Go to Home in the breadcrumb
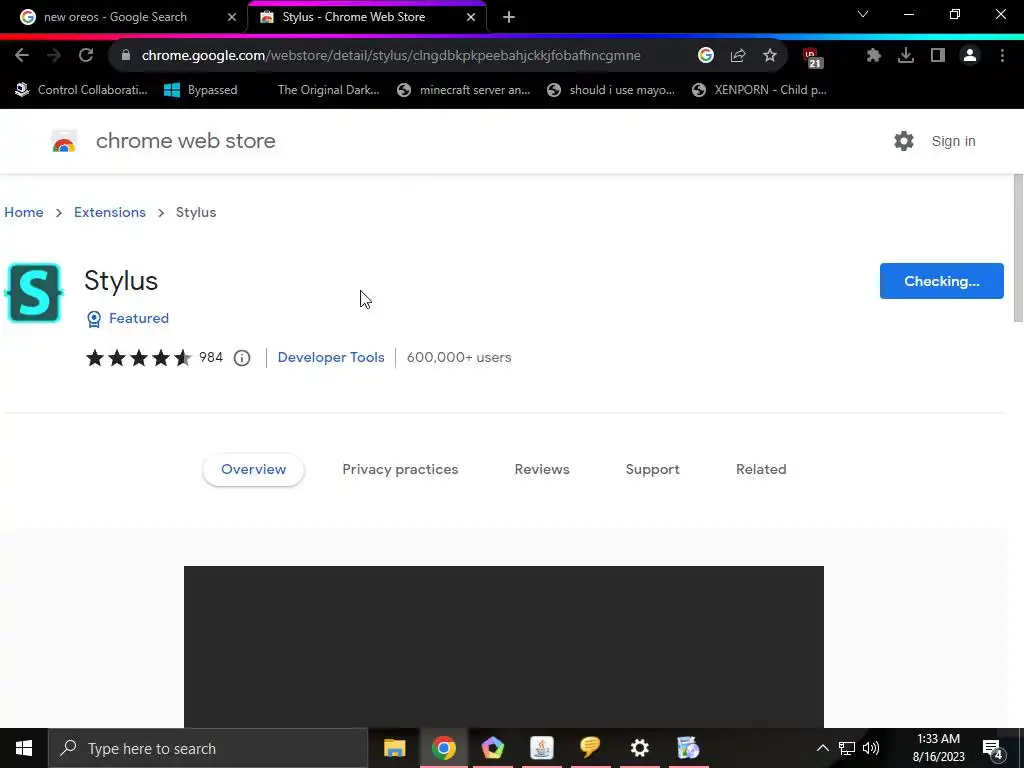This screenshot has height=768, width=1024. pos(24,212)
